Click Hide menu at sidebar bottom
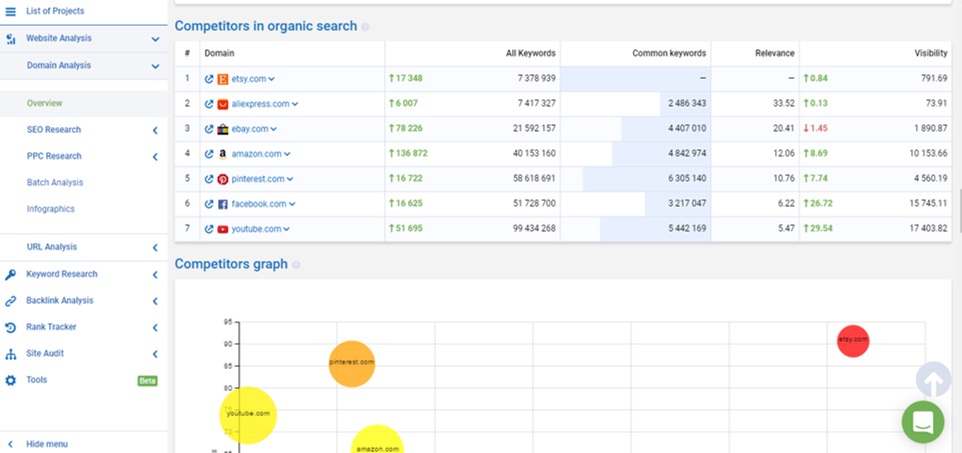The height and width of the screenshot is (453, 962). click(x=47, y=444)
